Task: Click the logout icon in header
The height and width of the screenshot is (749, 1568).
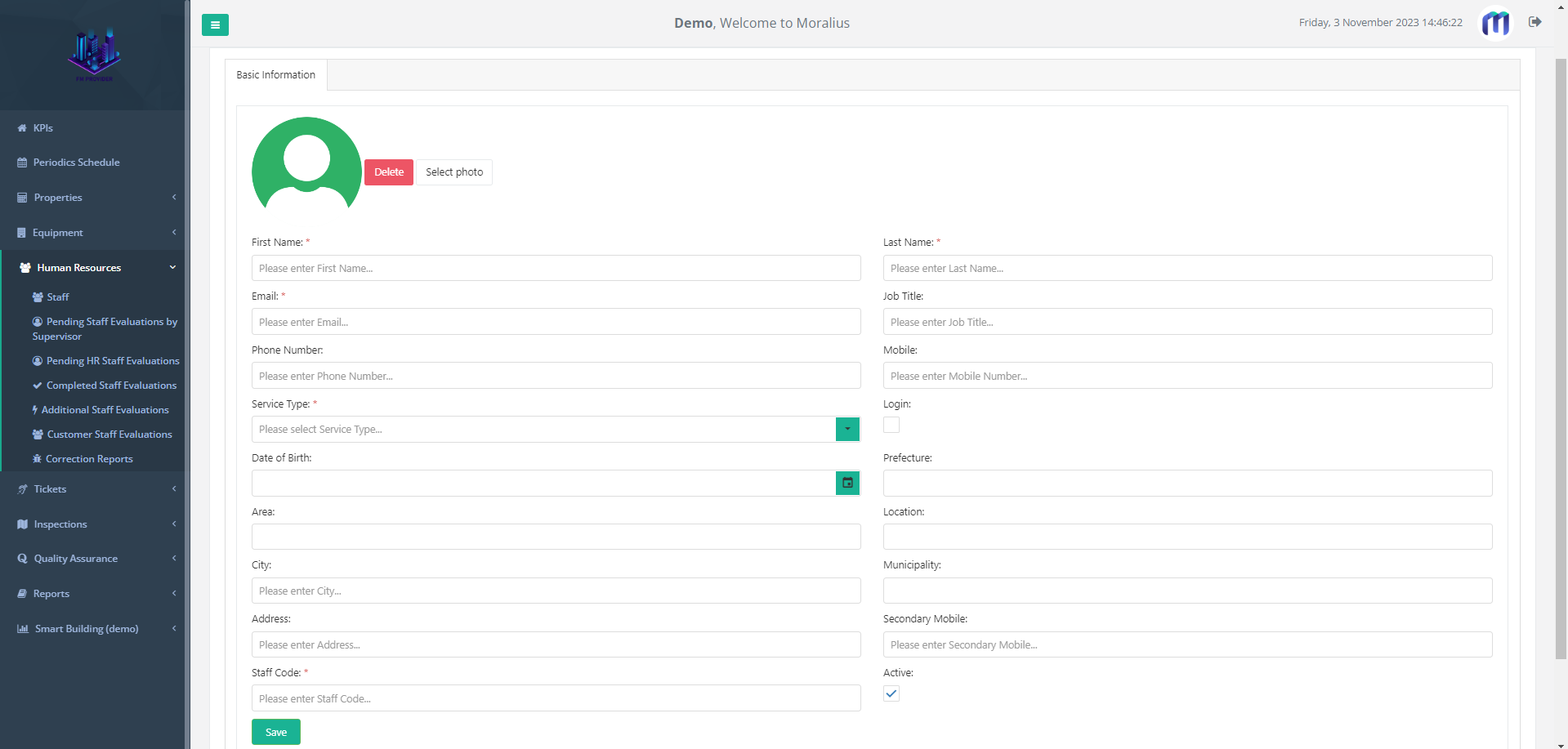Action: (x=1535, y=22)
